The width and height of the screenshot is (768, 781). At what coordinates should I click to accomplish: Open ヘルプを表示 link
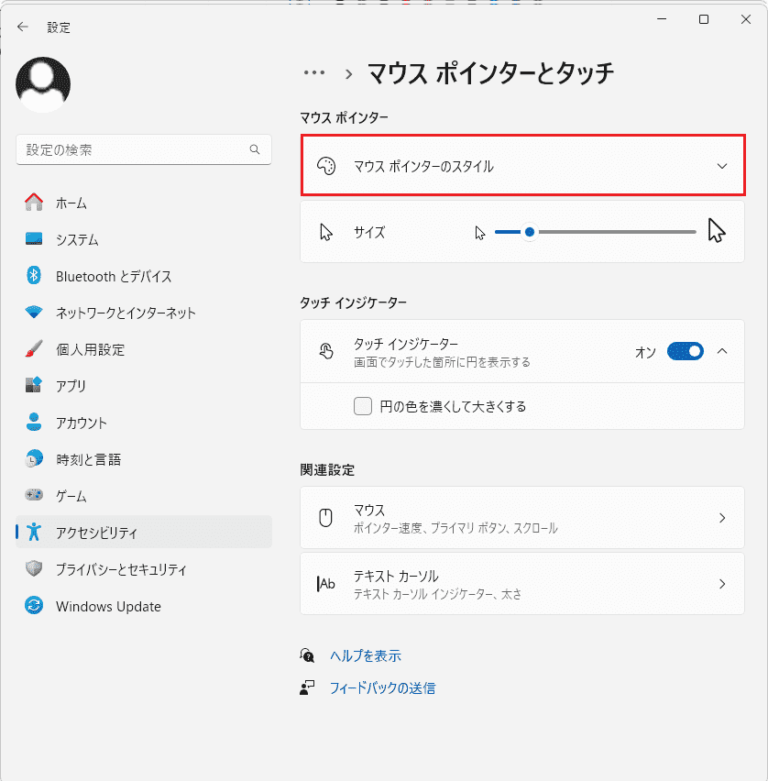coord(365,656)
